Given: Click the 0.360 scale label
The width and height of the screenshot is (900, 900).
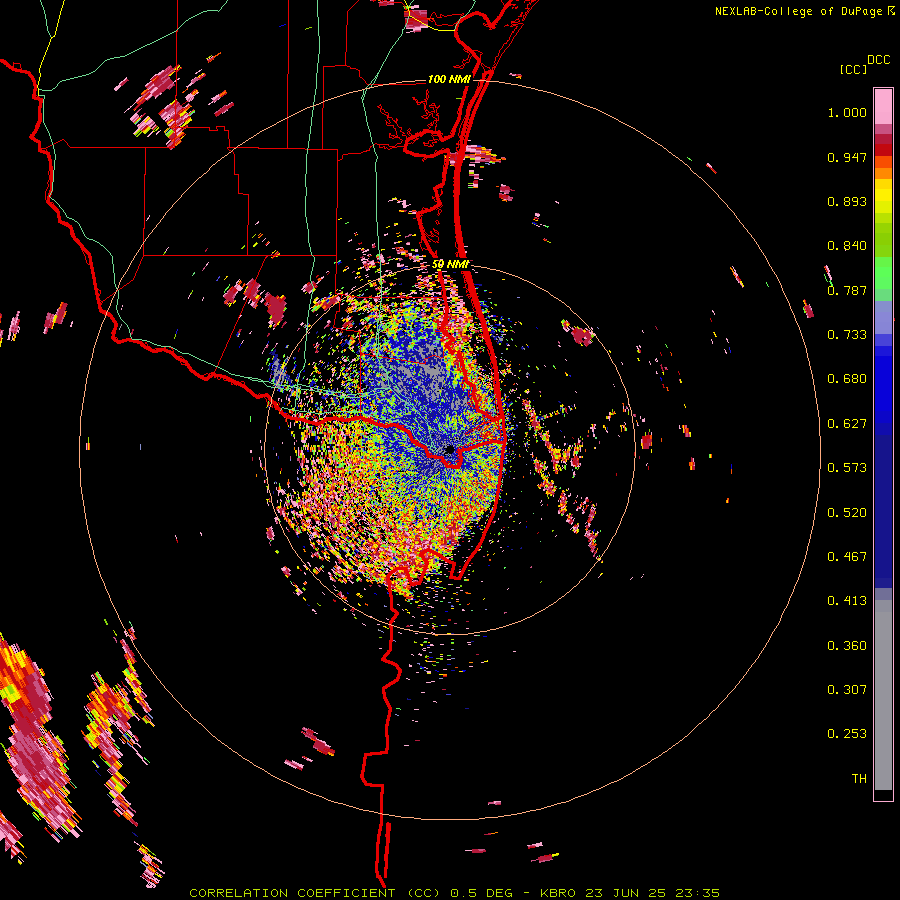Looking at the screenshot, I should [847, 646].
